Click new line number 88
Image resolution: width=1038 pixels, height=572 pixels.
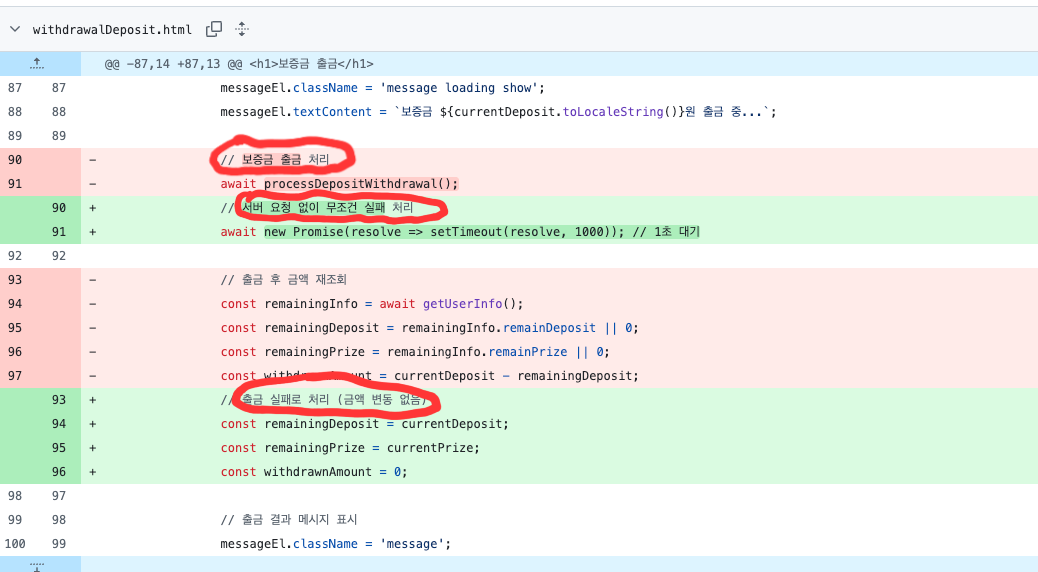(59, 112)
